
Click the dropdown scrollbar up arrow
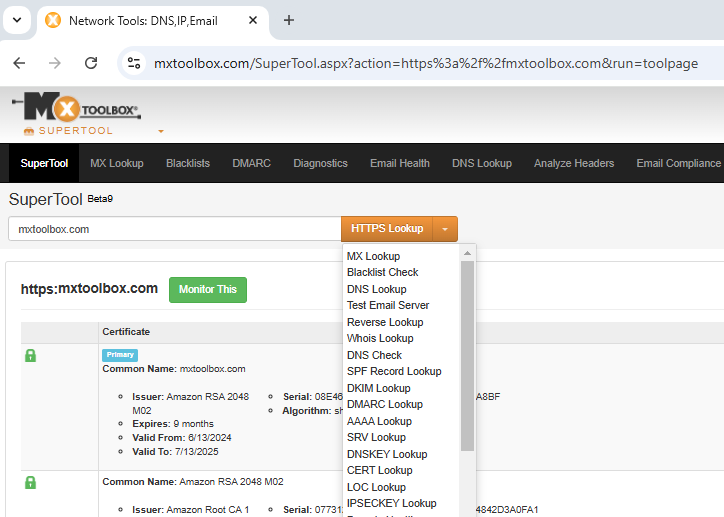click(x=467, y=253)
